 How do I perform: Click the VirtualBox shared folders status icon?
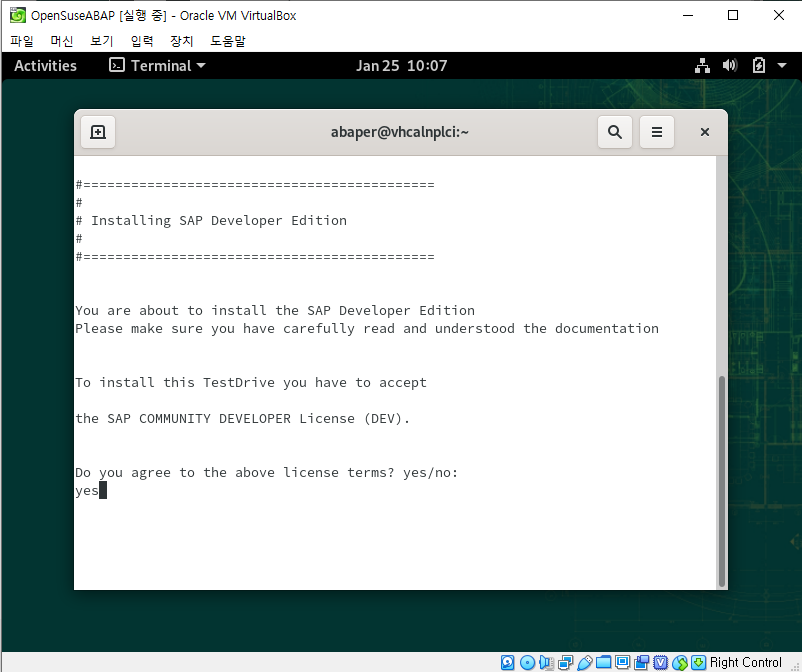[x=604, y=662]
